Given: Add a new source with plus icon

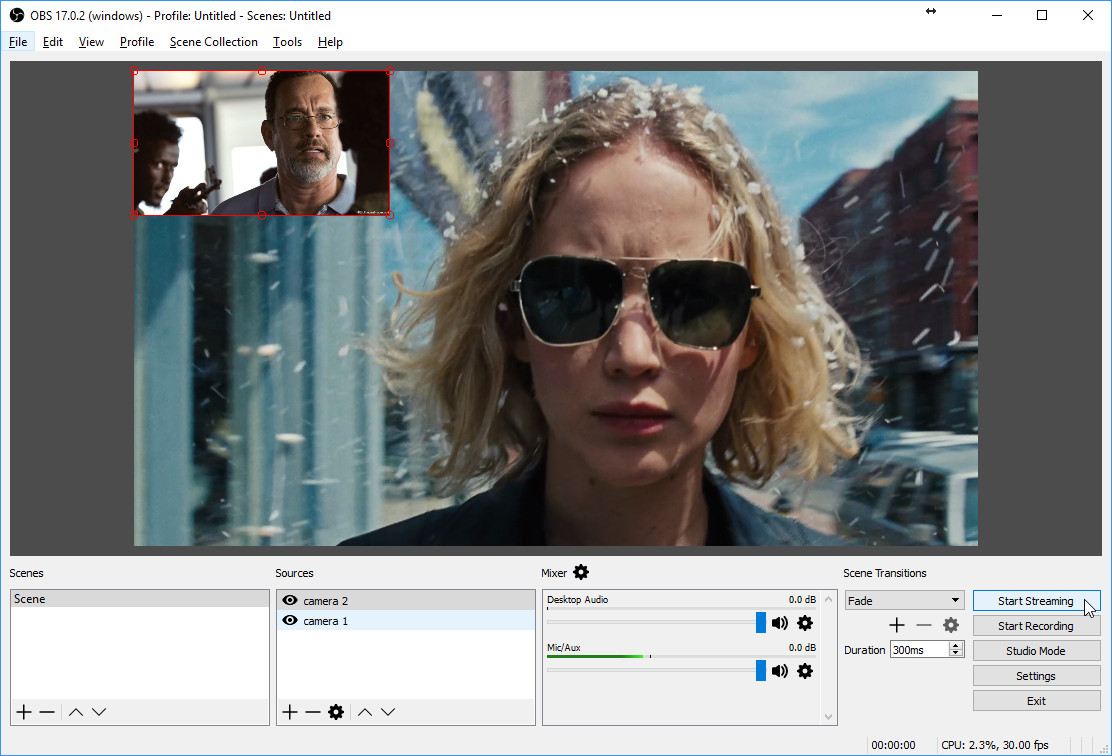Looking at the screenshot, I should 290,712.
